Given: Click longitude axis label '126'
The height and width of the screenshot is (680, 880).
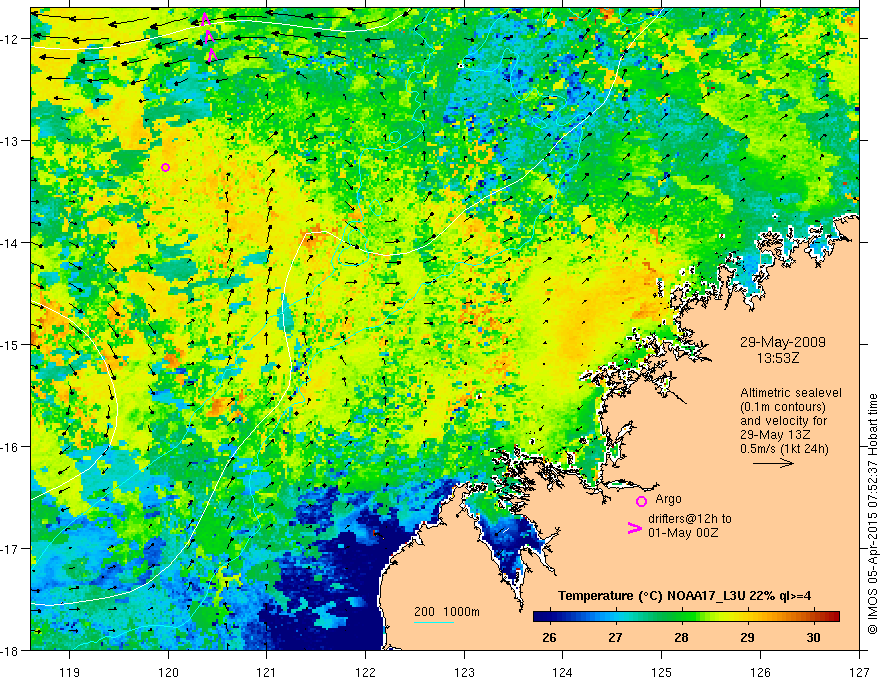Looking at the screenshot, I should [x=760, y=672].
